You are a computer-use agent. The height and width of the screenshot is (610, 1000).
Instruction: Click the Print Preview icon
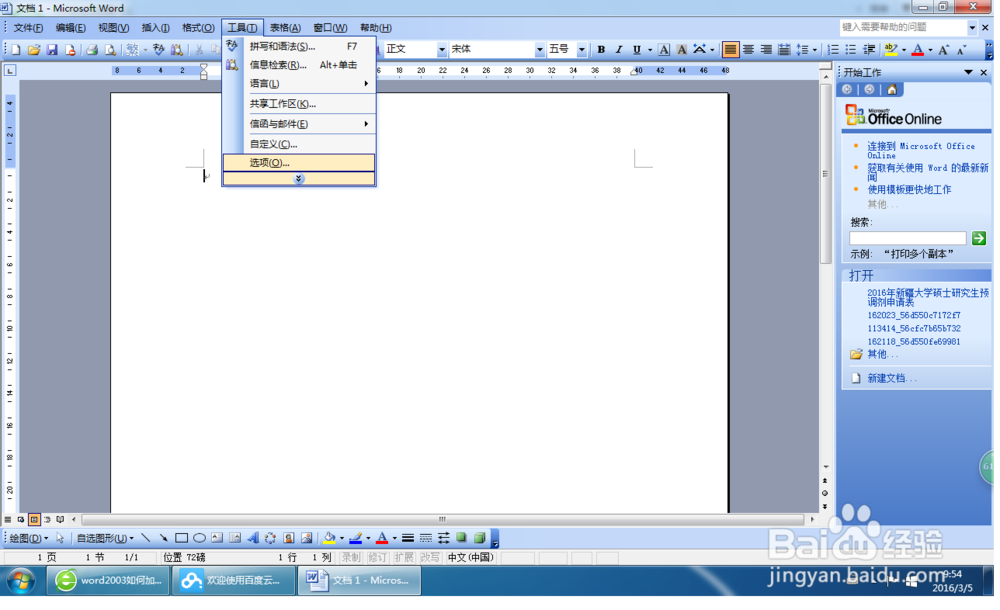coord(110,48)
